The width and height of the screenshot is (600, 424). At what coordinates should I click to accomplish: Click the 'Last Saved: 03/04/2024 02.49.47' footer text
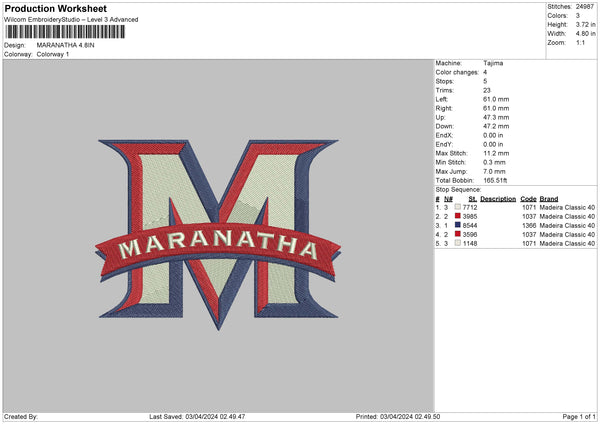click(197, 416)
